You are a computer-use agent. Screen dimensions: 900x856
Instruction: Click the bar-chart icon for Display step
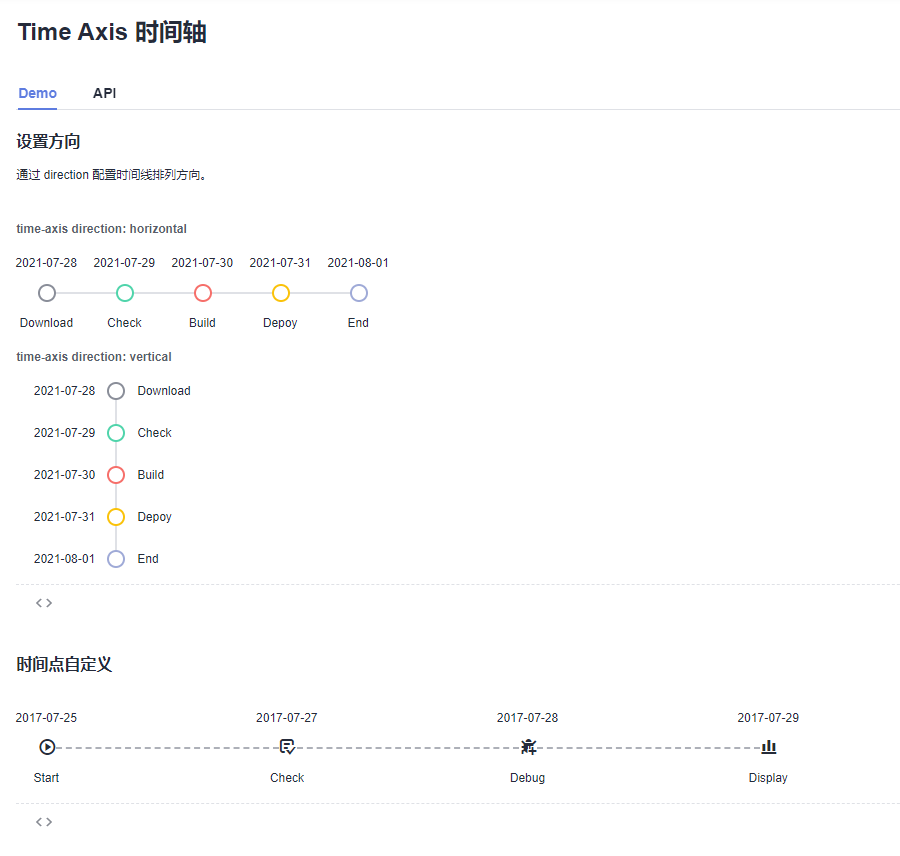768,746
